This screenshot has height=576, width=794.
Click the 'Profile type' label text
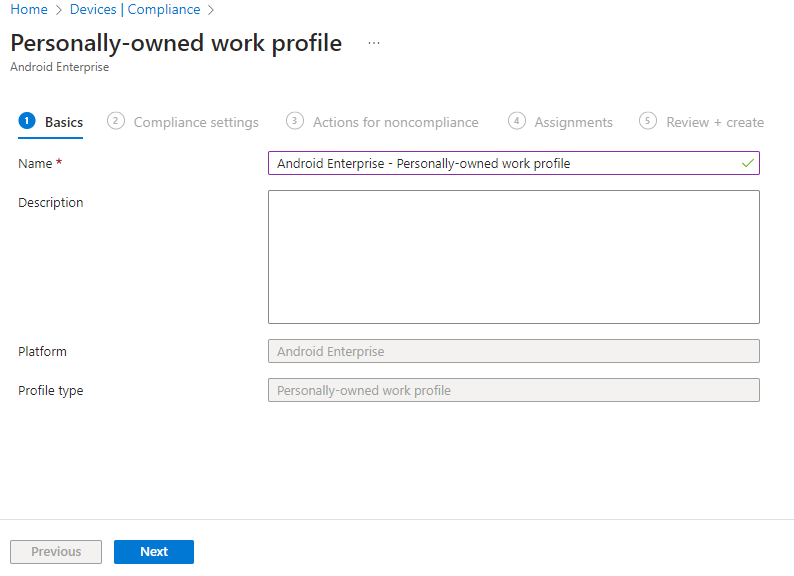coord(51,391)
